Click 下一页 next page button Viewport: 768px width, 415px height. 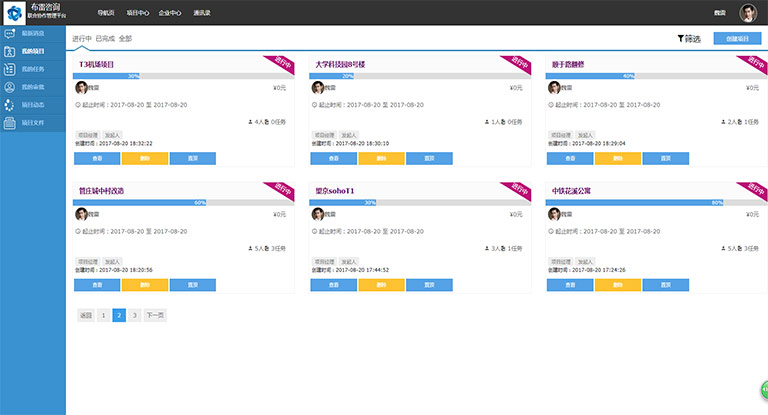click(x=155, y=315)
